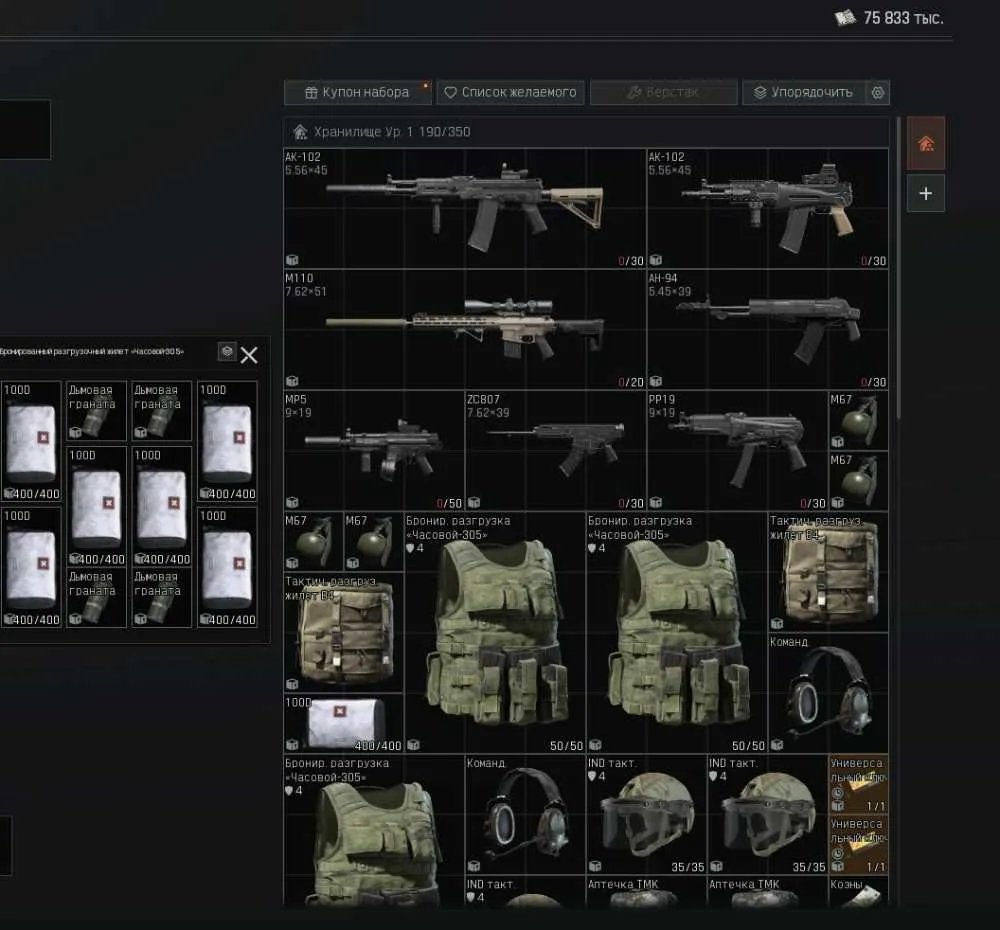1000x930 pixels.
Task: Select the Козны item at bottom
Action: point(858,891)
